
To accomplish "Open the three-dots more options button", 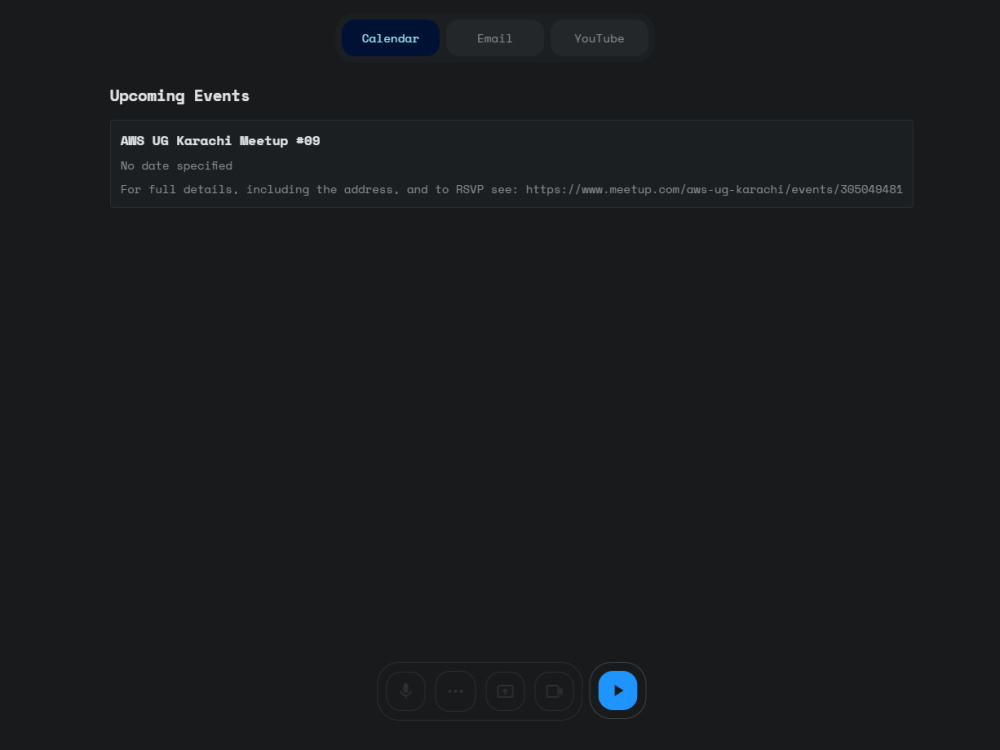I will click(455, 691).
